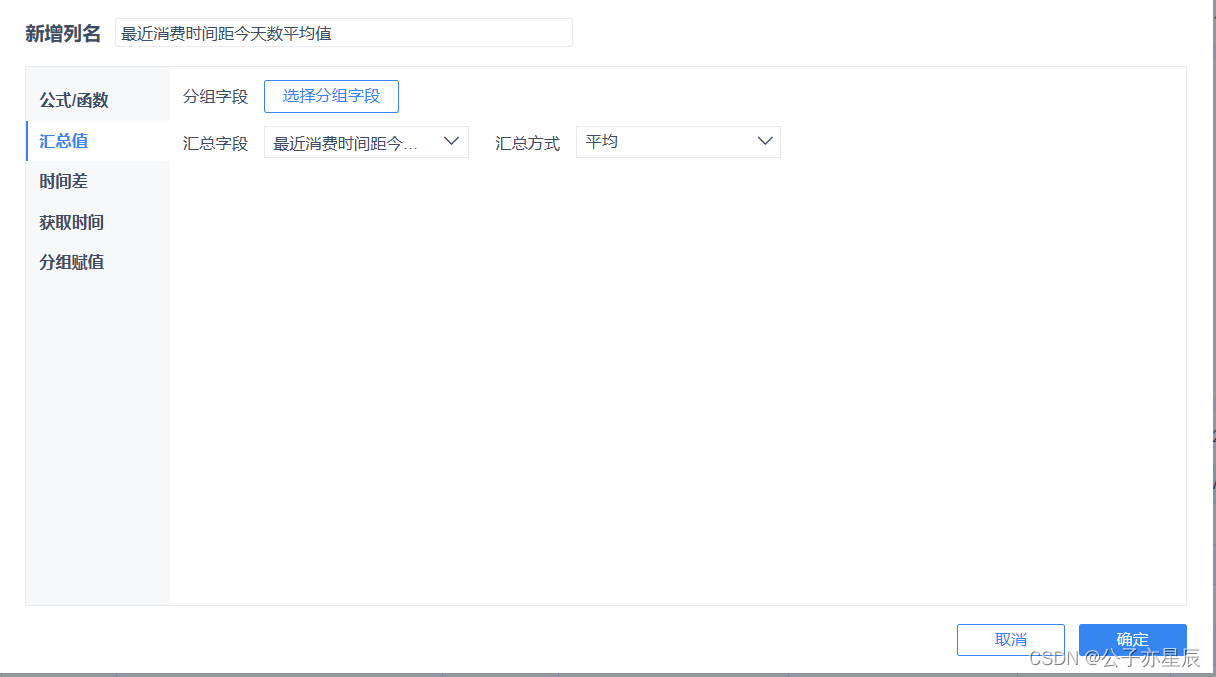The image size is (1216, 677).
Task: Switch to the 公式/函数 tab
Action: coord(72,99)
